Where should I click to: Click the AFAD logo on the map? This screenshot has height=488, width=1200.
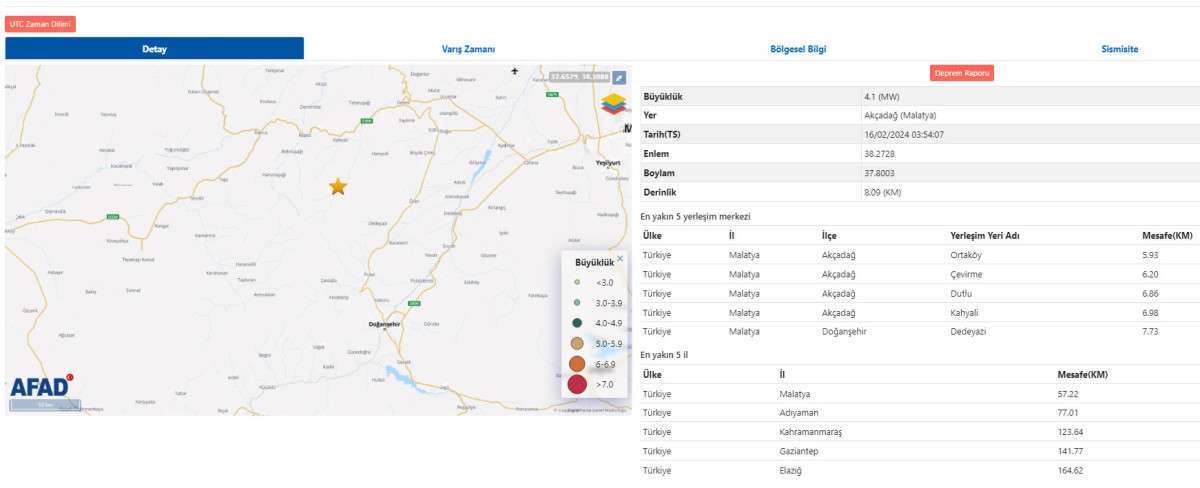(x=41, y=386)
